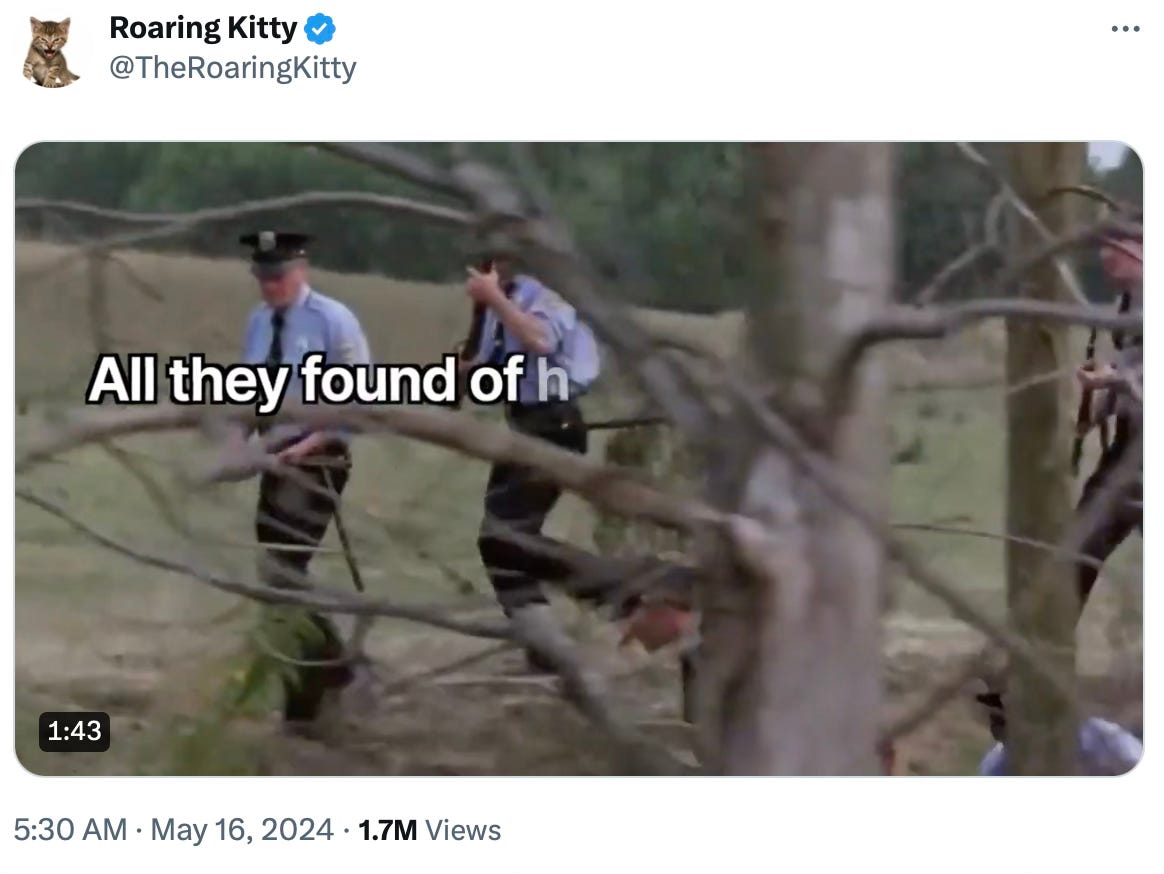Open the May 16, 2024 date link
Image resolution: width=1164 pixels, height=874 pixels.
[242, 830]
